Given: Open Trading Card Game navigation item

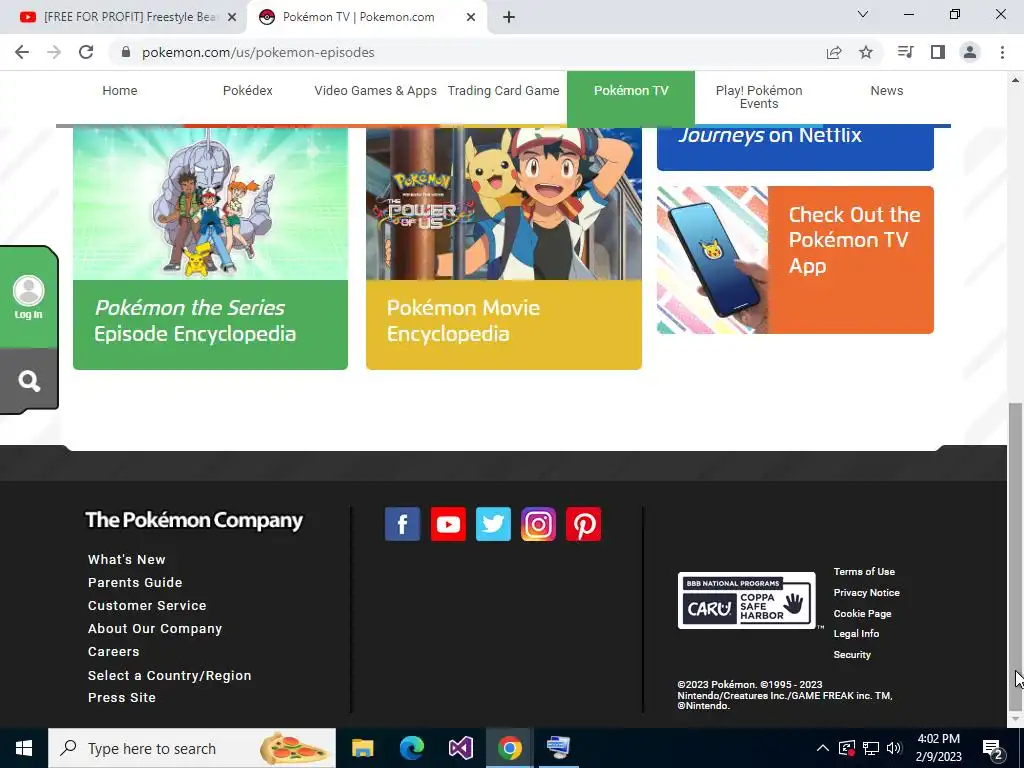Looking at the screenshot, I should click(504, 91).
